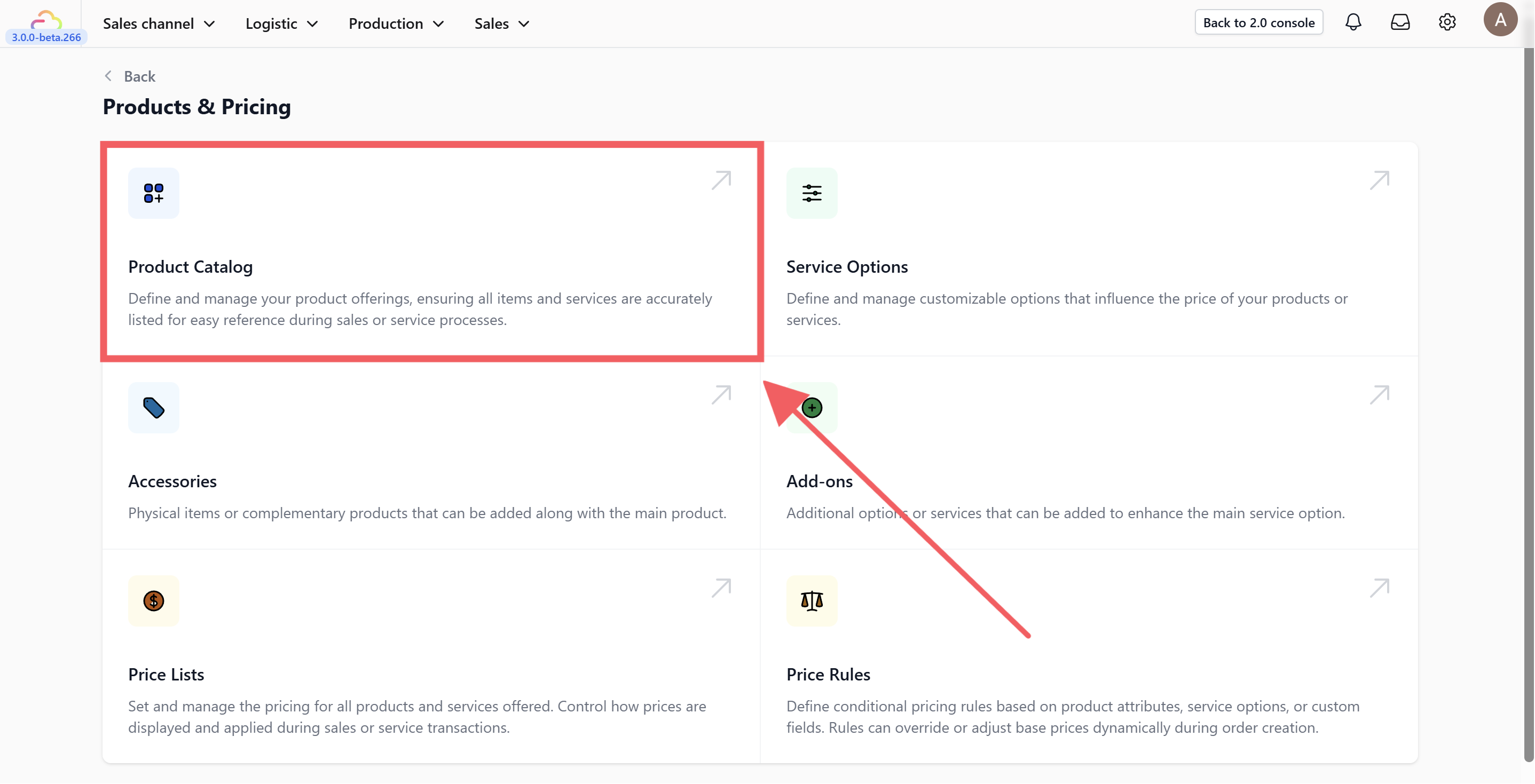Click the user avatar A
1535x784 pixels.
(x=1499, y=20)
